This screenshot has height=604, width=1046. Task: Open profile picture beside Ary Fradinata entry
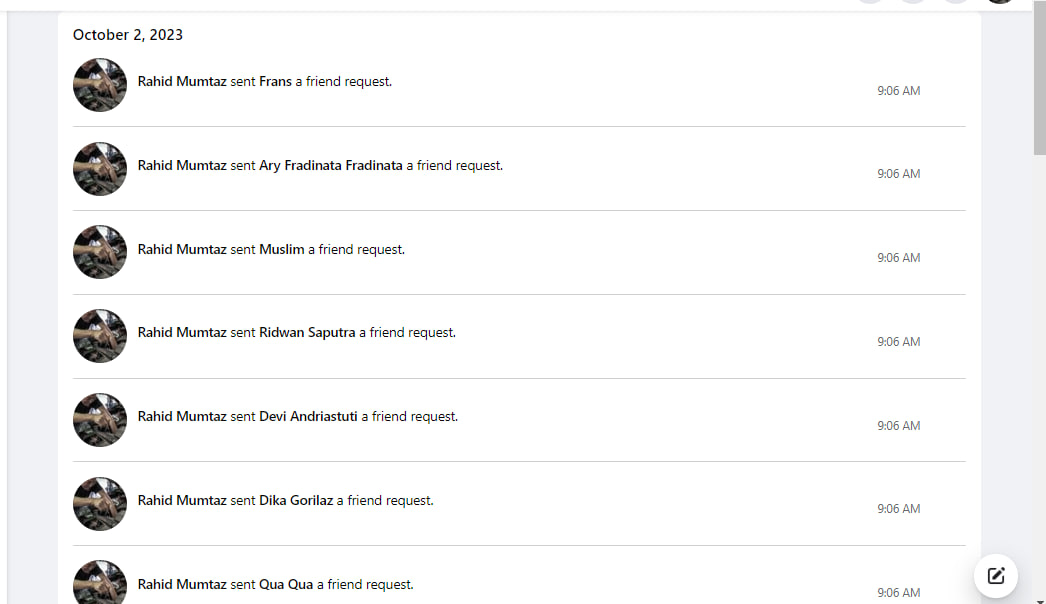tap(100, 169)
